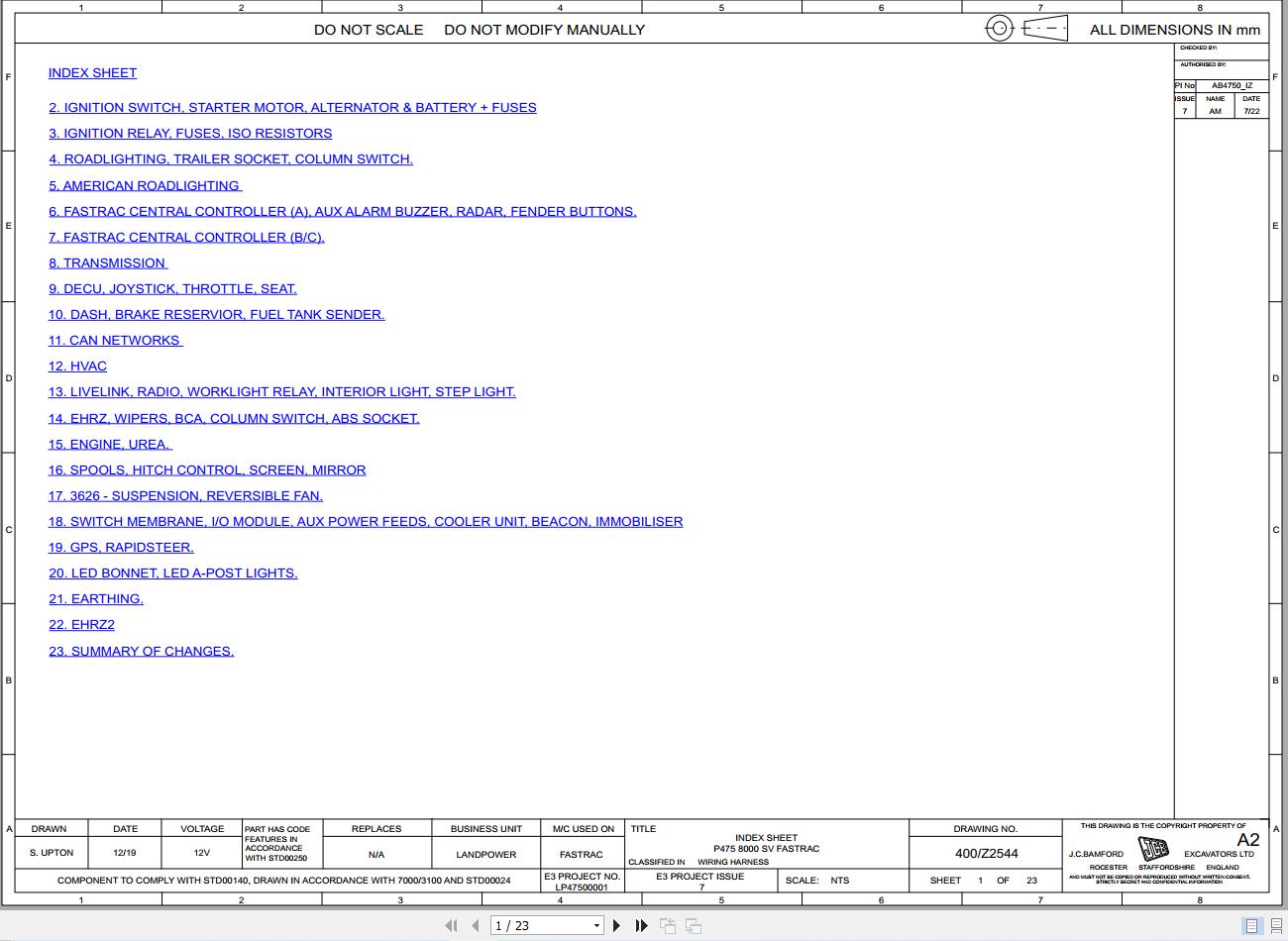
Task: Open sheet 22 EHRZ2 link
Action: coord(81,624)
